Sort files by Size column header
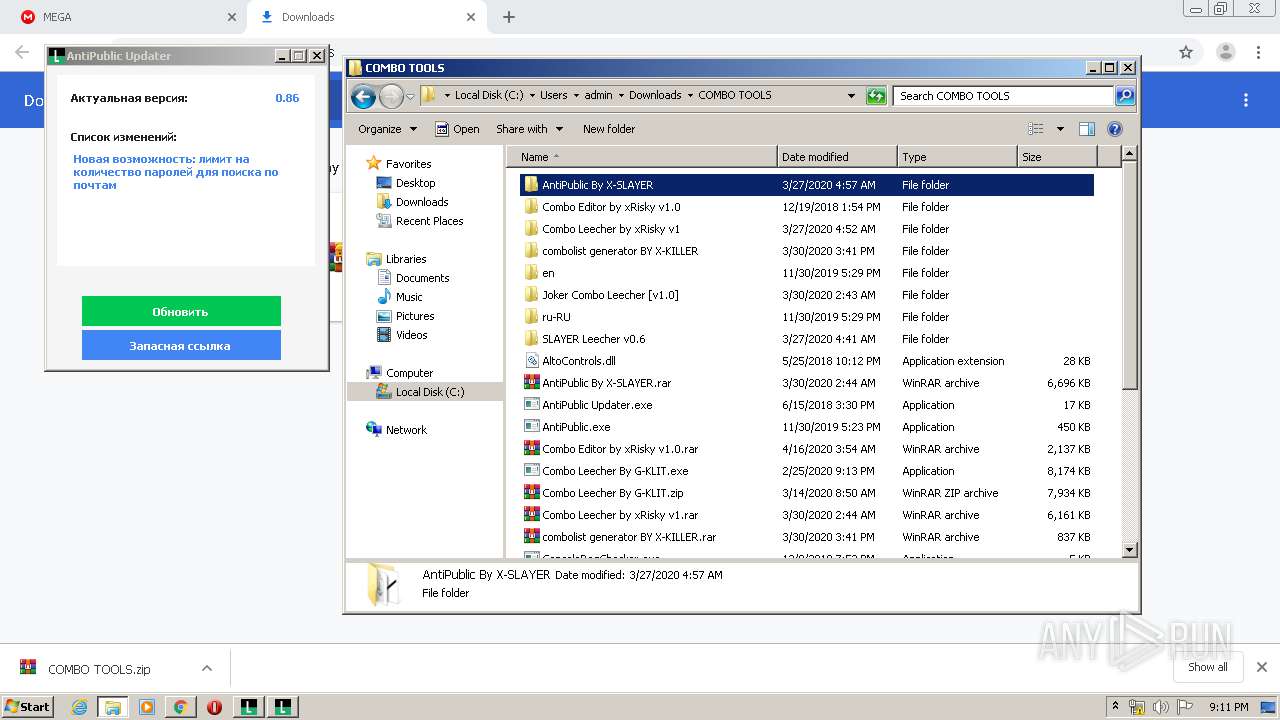Image resolution: width=1280 pixels, height=720 pixels. [x=1057, y=157]
